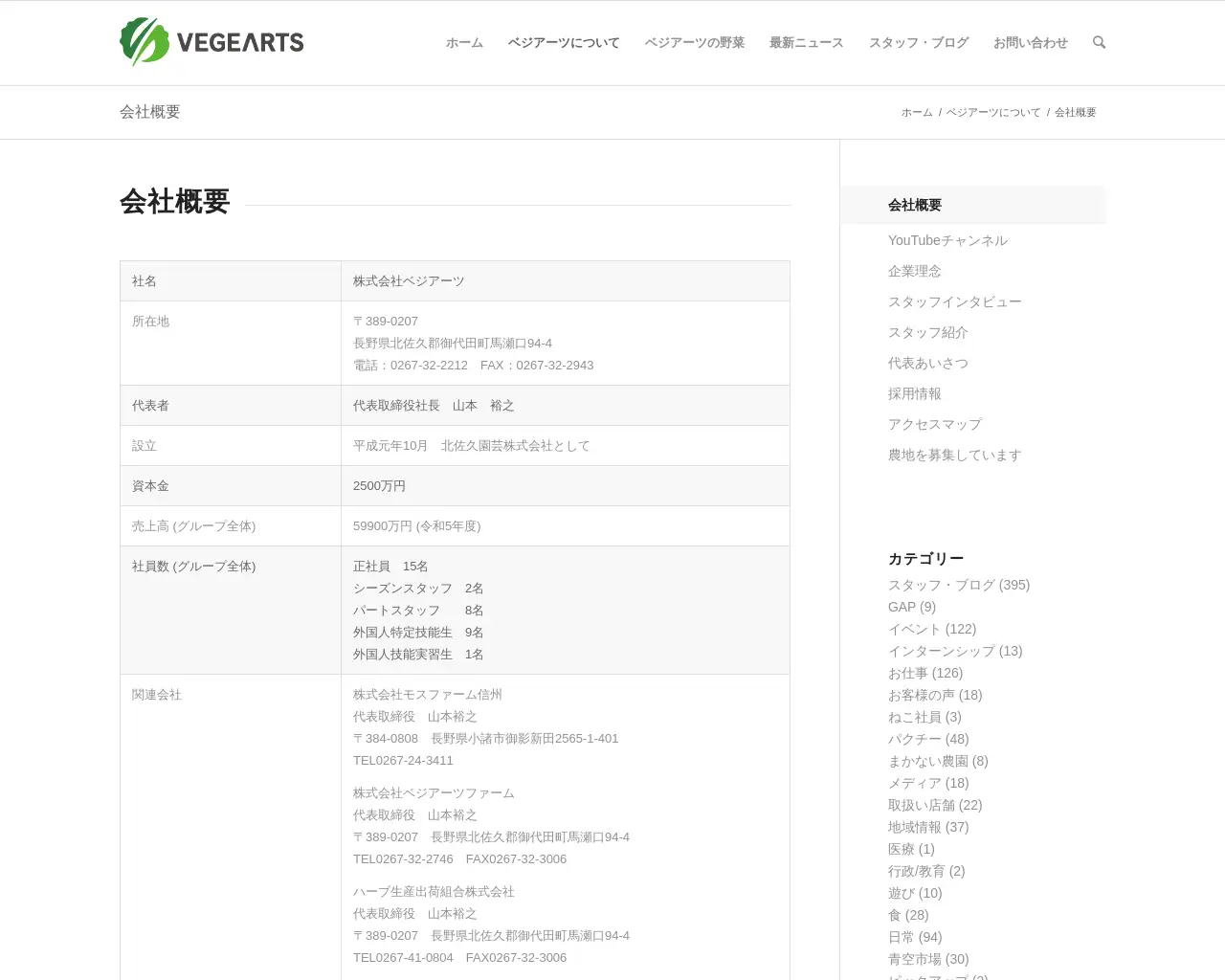Click the ホーム breadcrumb link
This screenshot has width=1225, height=980.
916,113
